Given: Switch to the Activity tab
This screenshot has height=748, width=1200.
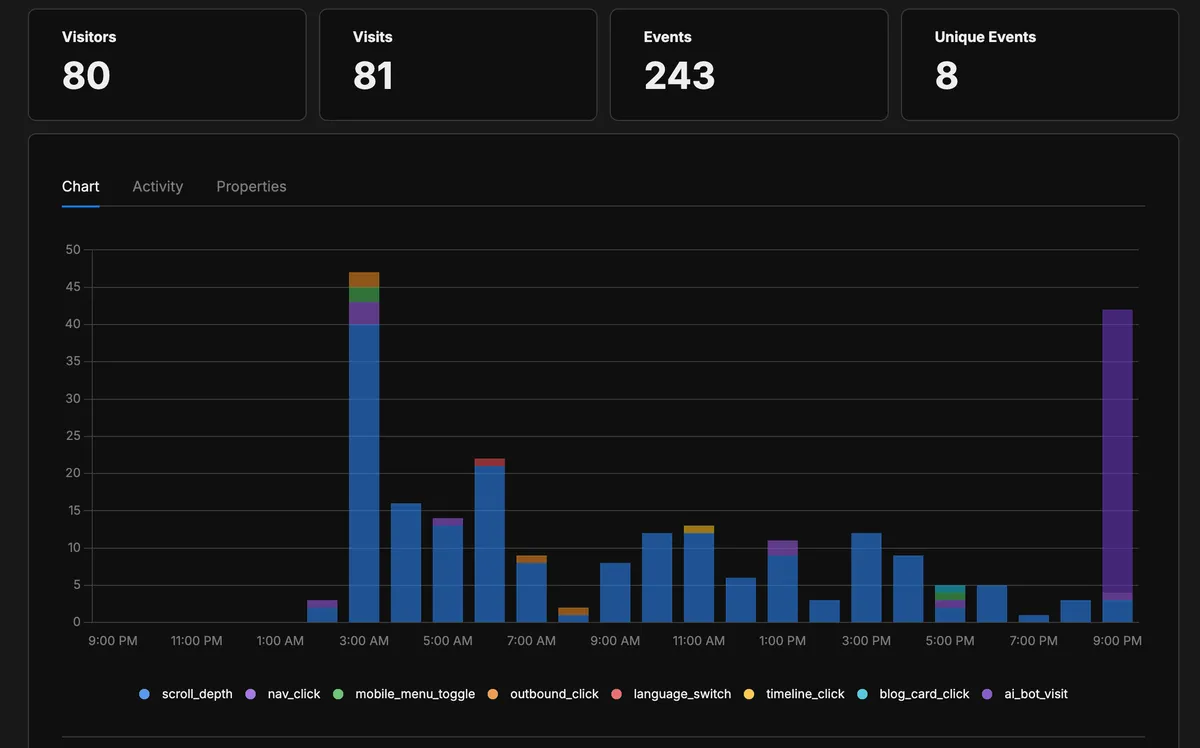Looking at the screenshot, I should (157, 187).
